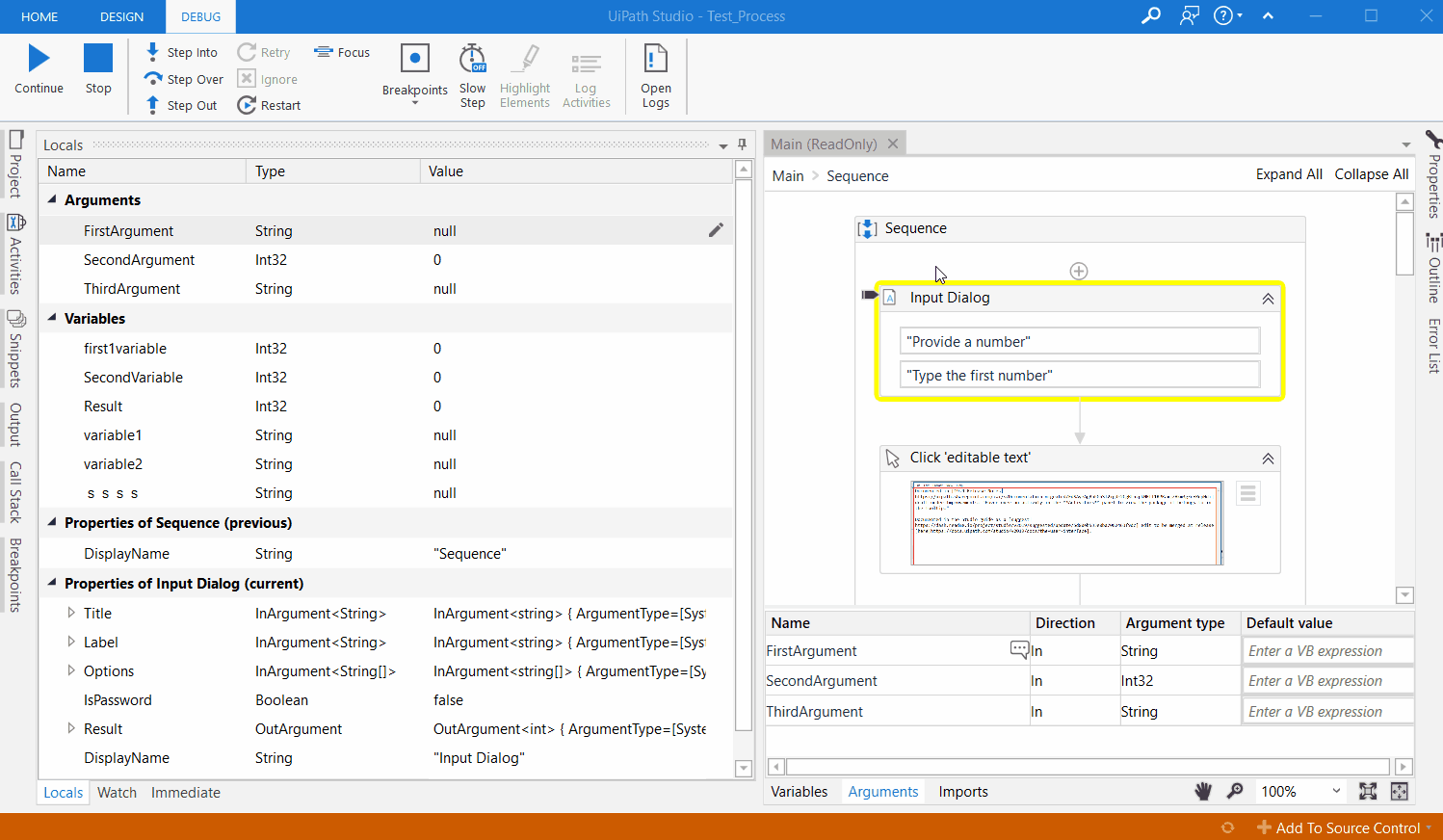Toggle Log Activities option
The image size is (1443, 840).
coord(586,75)
